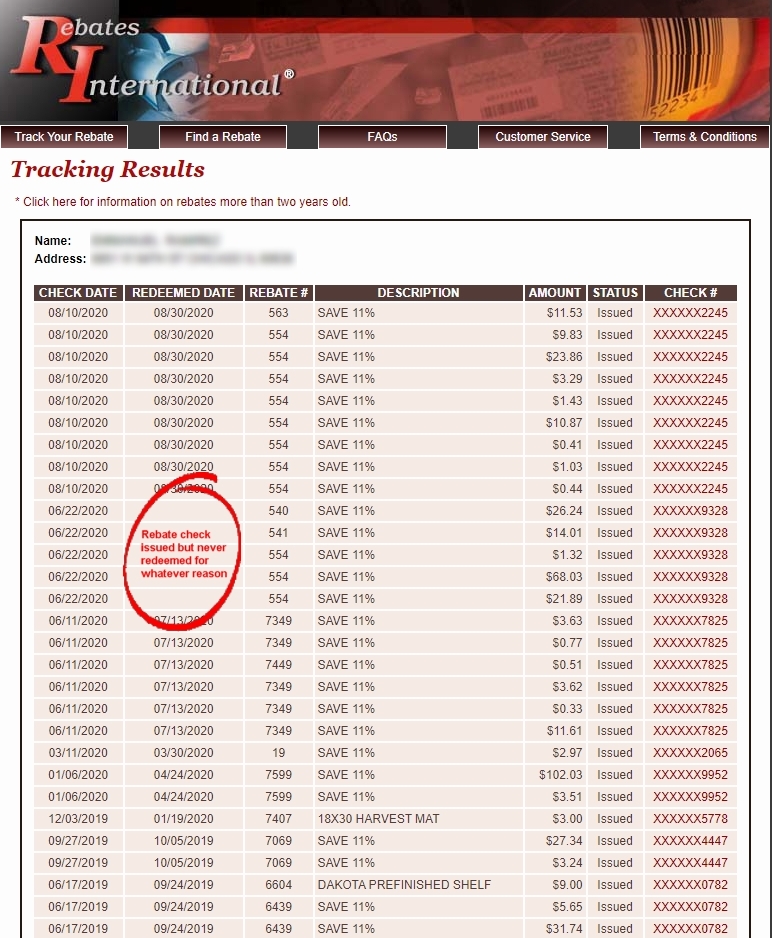
Task: Open check number for the $68.03 rebate
Action: click(x=690, y=577)
